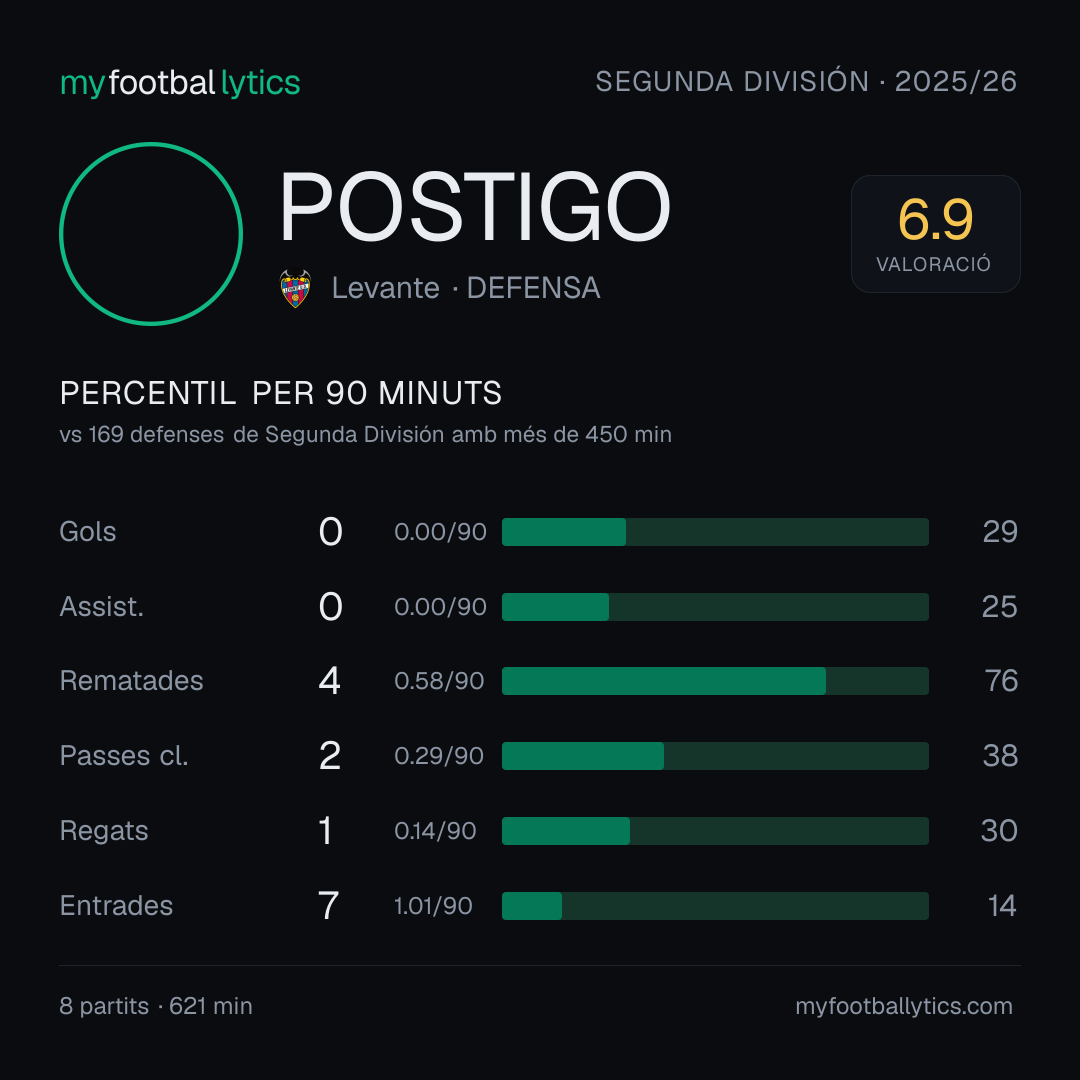Click the Percentil per 90 minuts heading
Image resolution: width=1080 pixels, height=1080 pixels.
[x=280, y=393]
